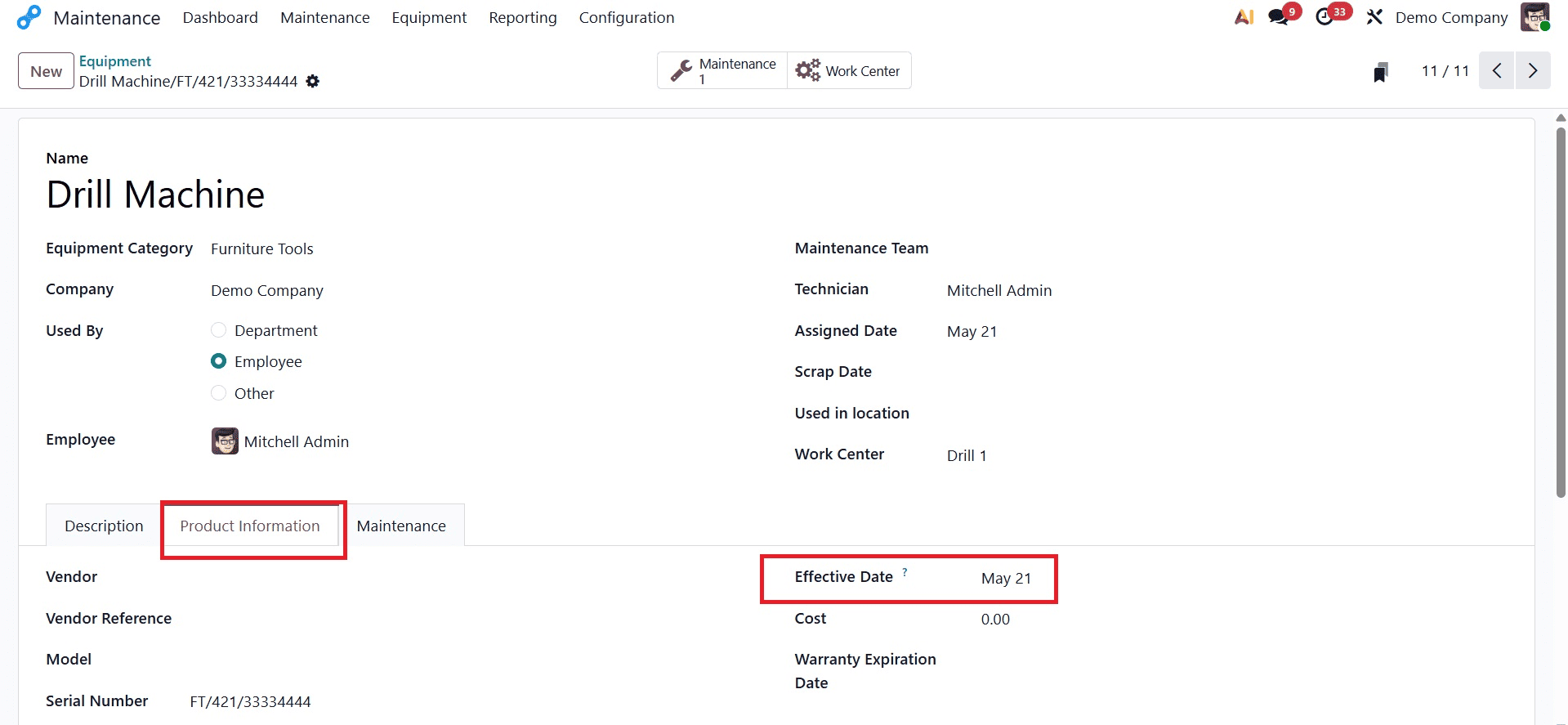Open the Configuration menu

tap(627, 17)
